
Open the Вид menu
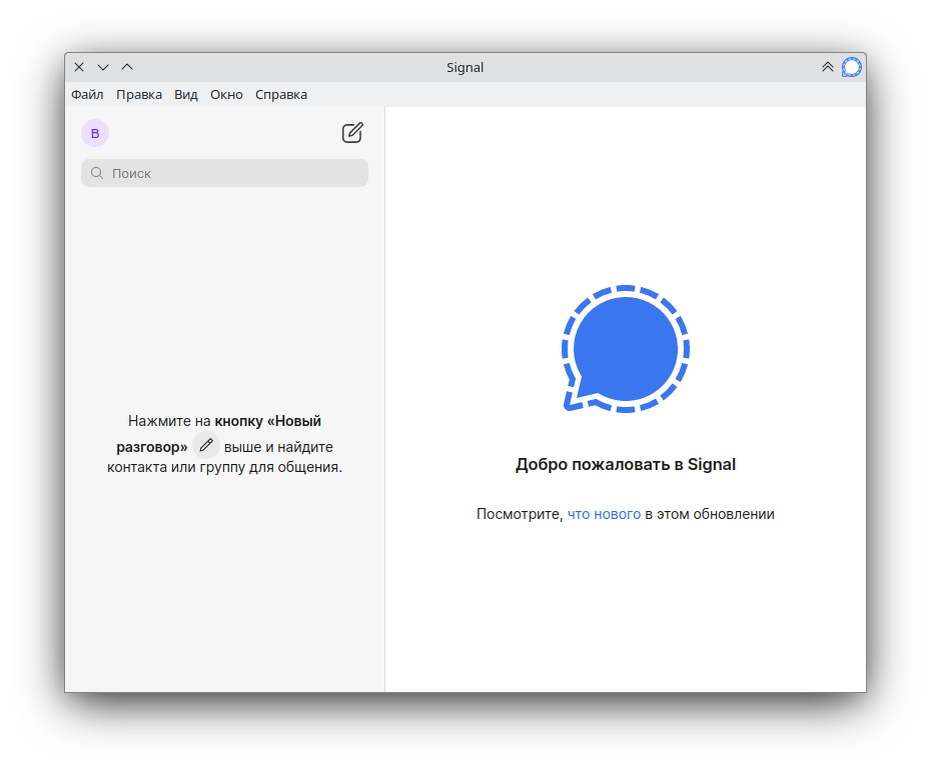[186, 94]
